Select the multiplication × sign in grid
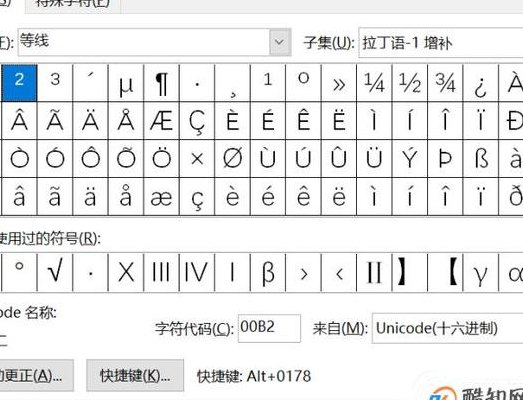523x400 pixels. click(x=197, y=159)
